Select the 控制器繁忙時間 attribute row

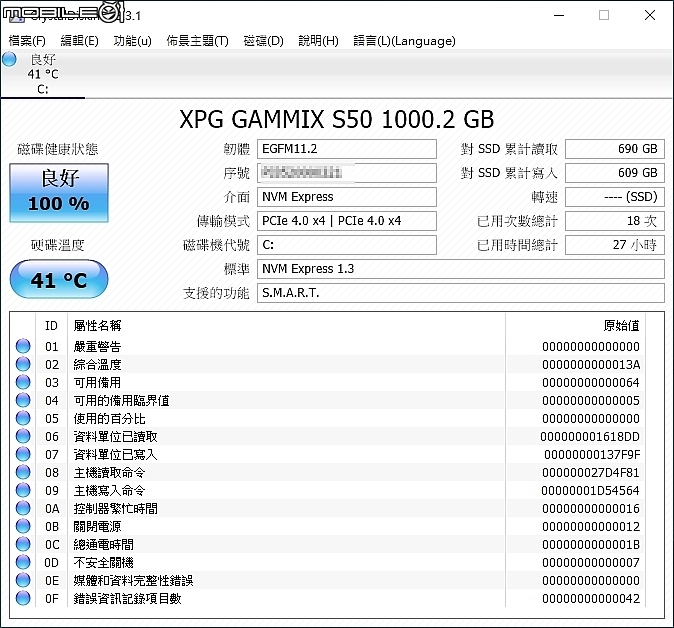click(328, 508)
